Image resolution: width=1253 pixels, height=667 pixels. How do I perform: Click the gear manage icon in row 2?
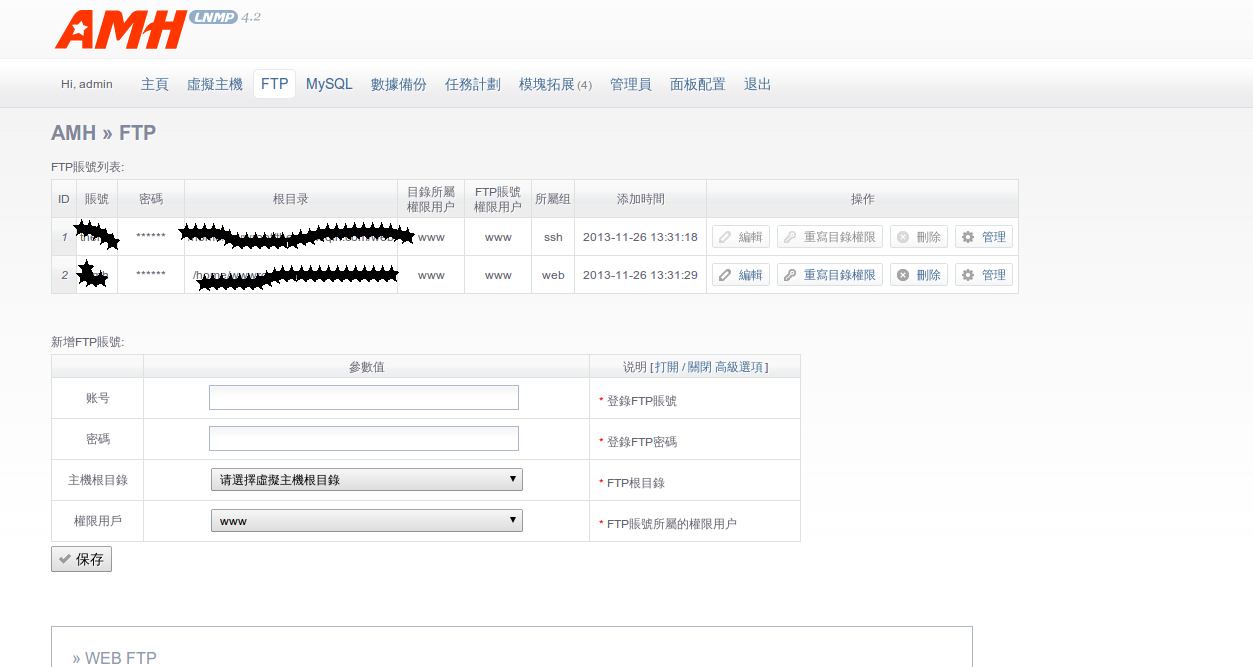click(x=968, y=275)
